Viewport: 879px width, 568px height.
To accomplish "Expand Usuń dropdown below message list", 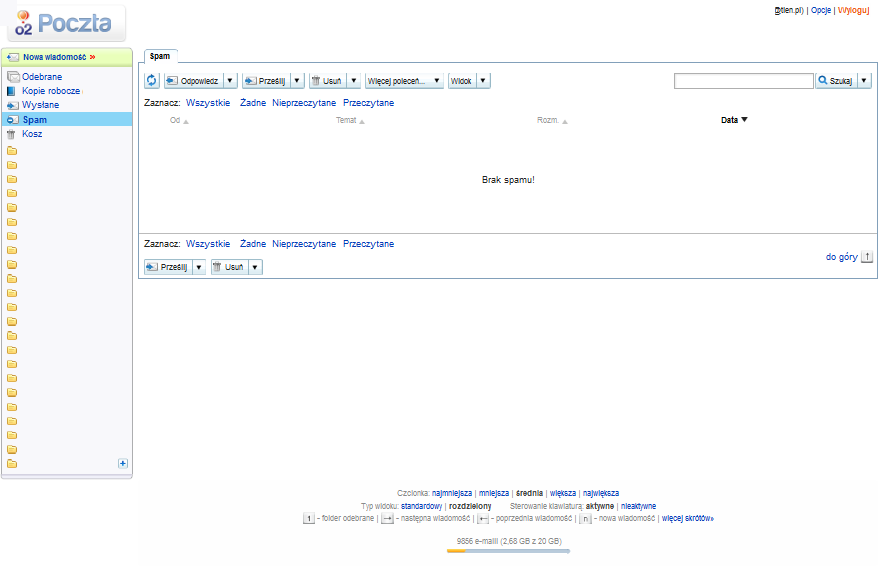I will [x=255, y=267].
